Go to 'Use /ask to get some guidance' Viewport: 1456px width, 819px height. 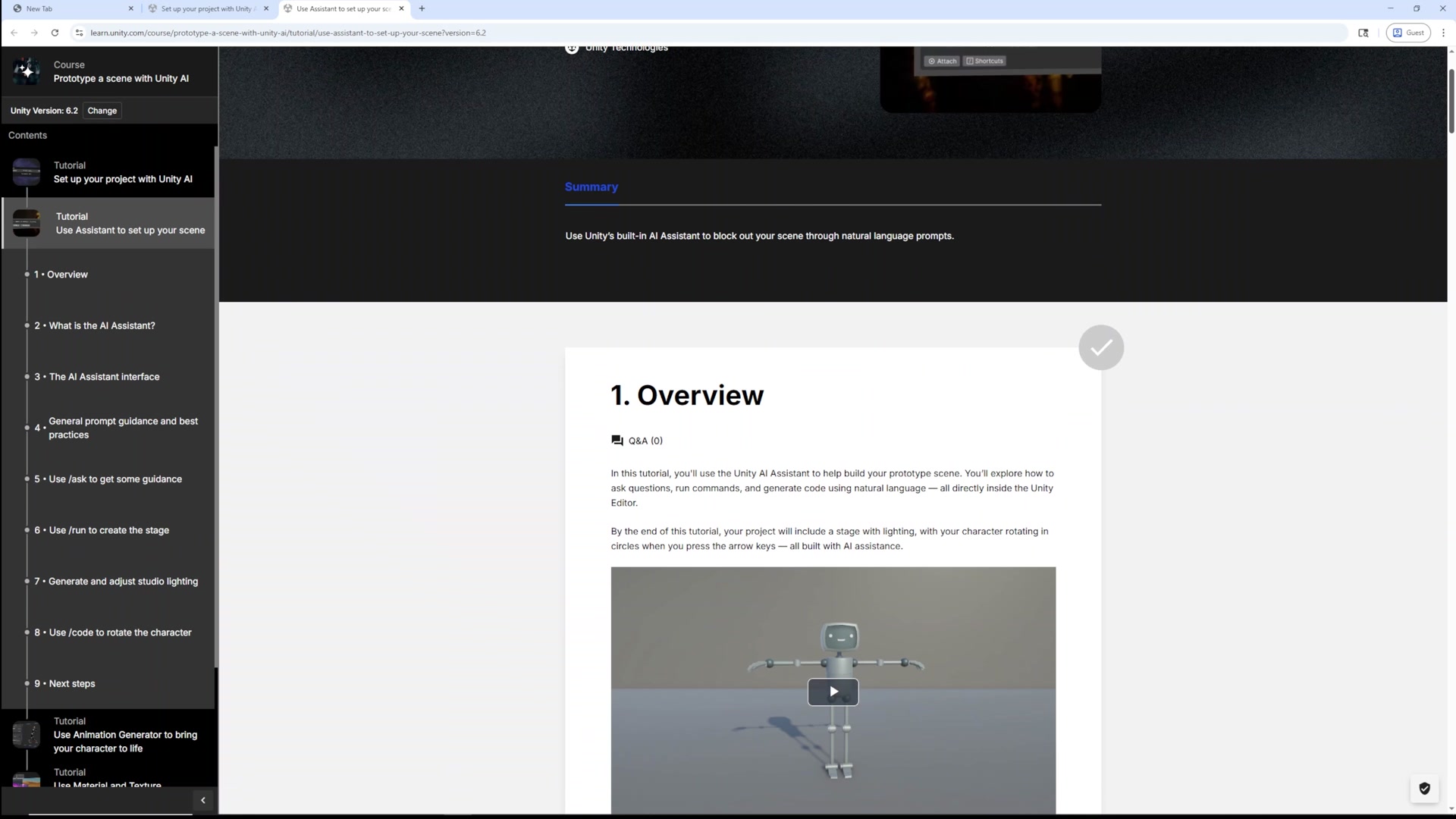pos(108,479)
